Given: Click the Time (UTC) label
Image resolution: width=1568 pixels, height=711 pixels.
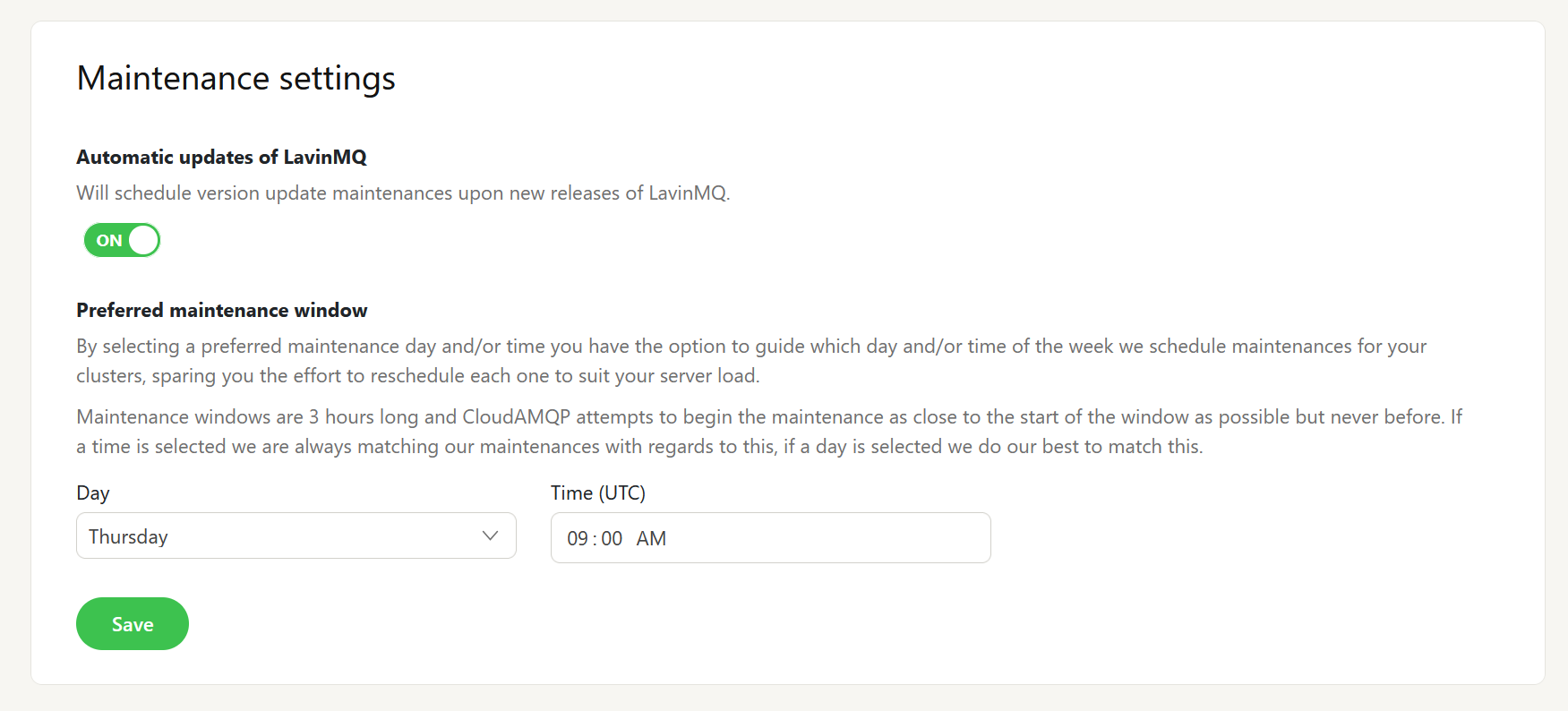Looking at the screenshot, I should pos(597,493).
